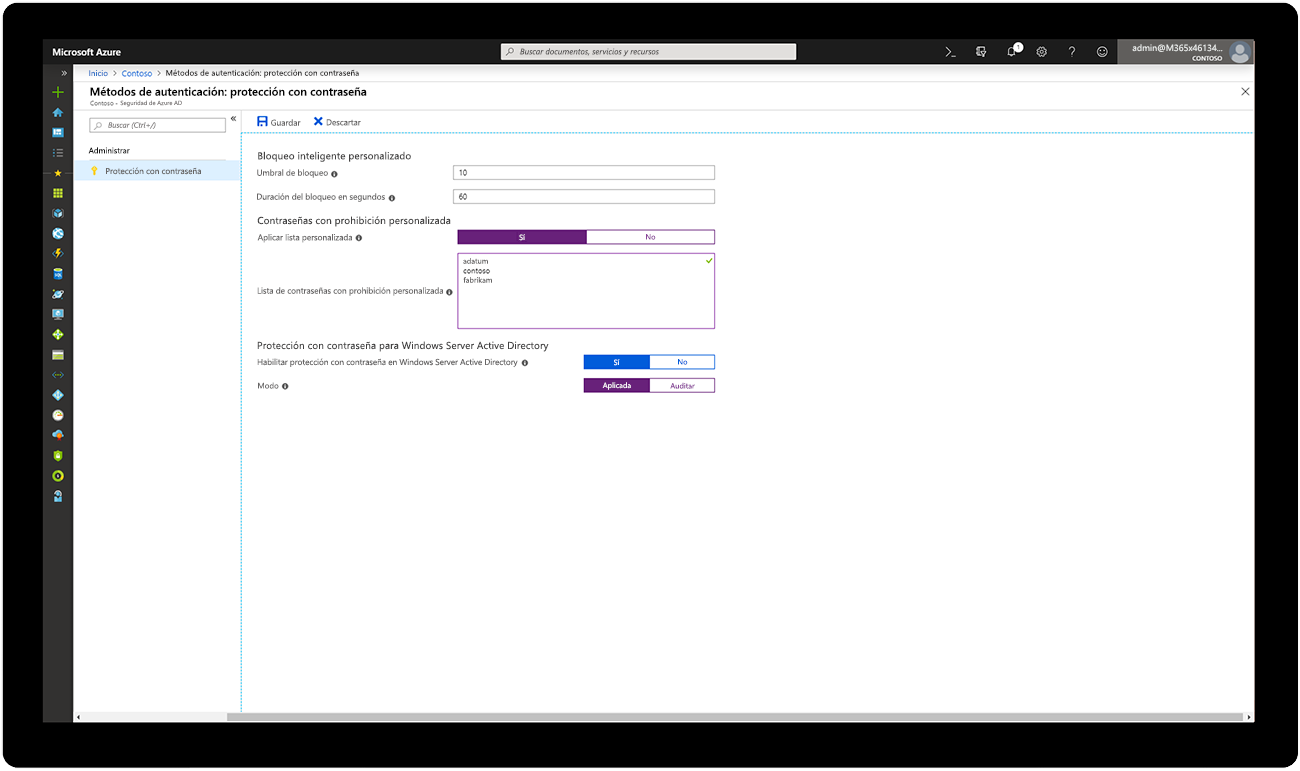Click info icon beside Habilitar protección con contraseña
Viewport: 1300px width, 771px height.
tap(524, 363)
